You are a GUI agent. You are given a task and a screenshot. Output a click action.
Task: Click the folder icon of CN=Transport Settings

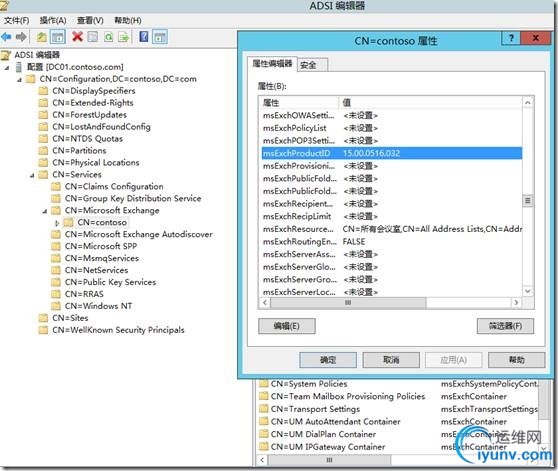point(264,409)
